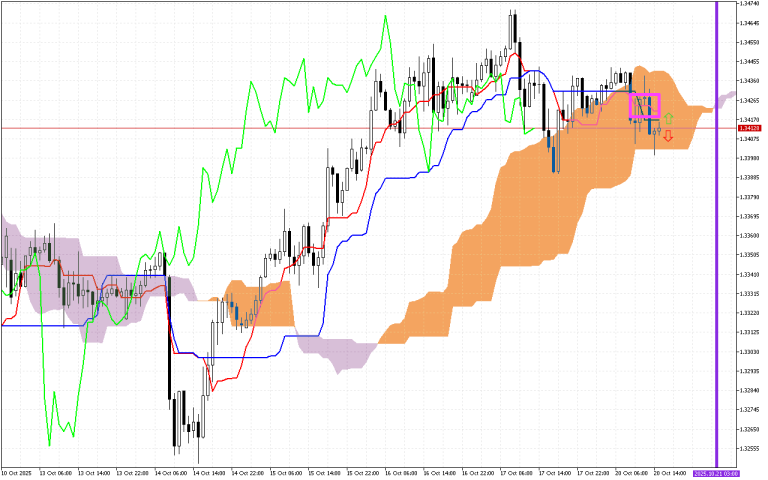768x480 pixels.
Task: Select the red horizontal bid price line
Action: (368, 128)
